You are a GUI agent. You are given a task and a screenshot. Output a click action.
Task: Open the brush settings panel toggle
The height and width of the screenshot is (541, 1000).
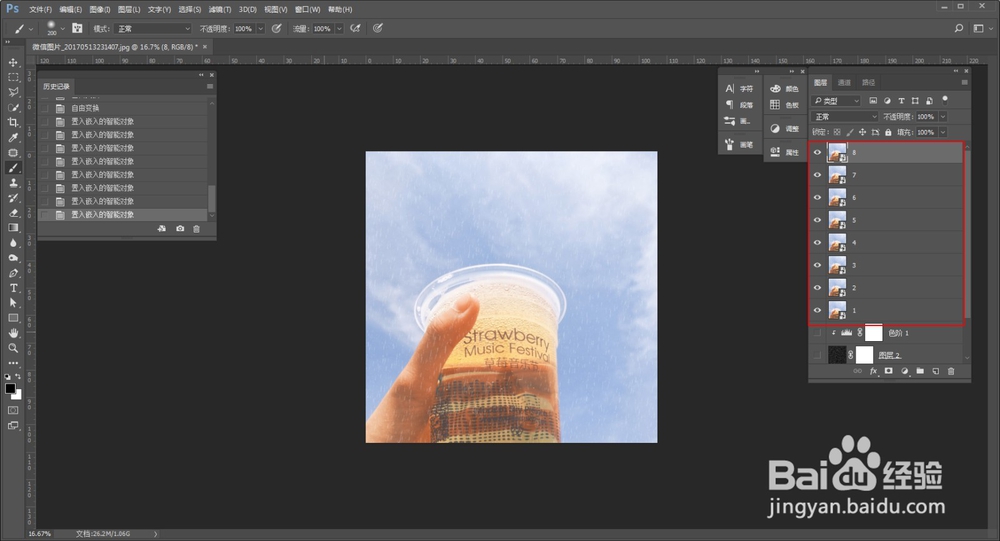click(77, 28)
